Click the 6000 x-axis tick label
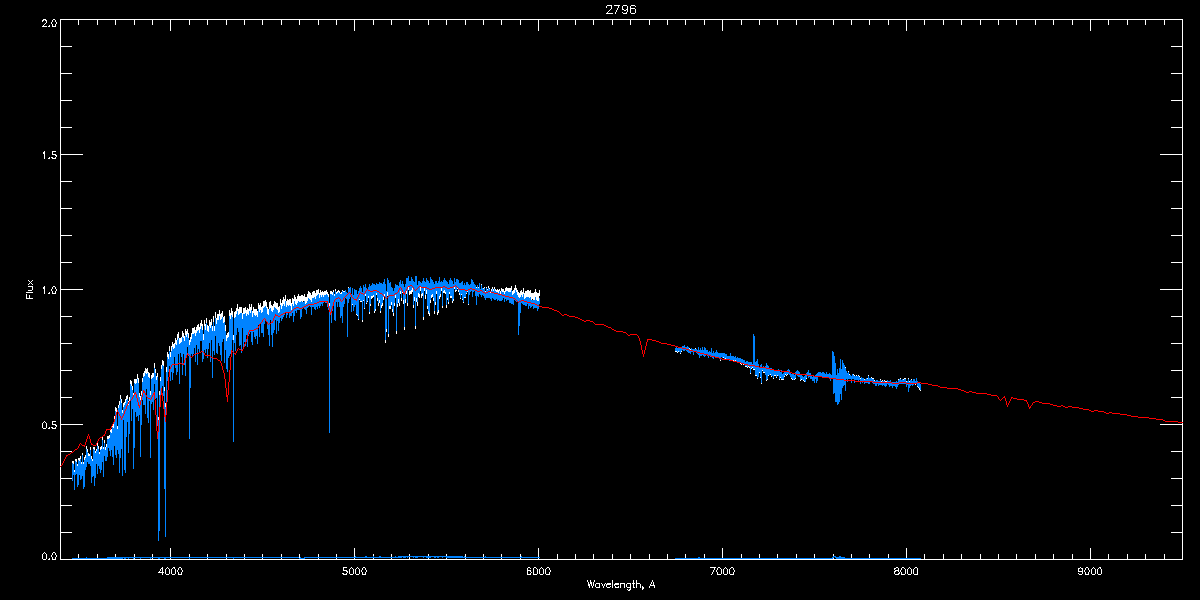Screen dimensions: 1200x600 coord(538,571)
